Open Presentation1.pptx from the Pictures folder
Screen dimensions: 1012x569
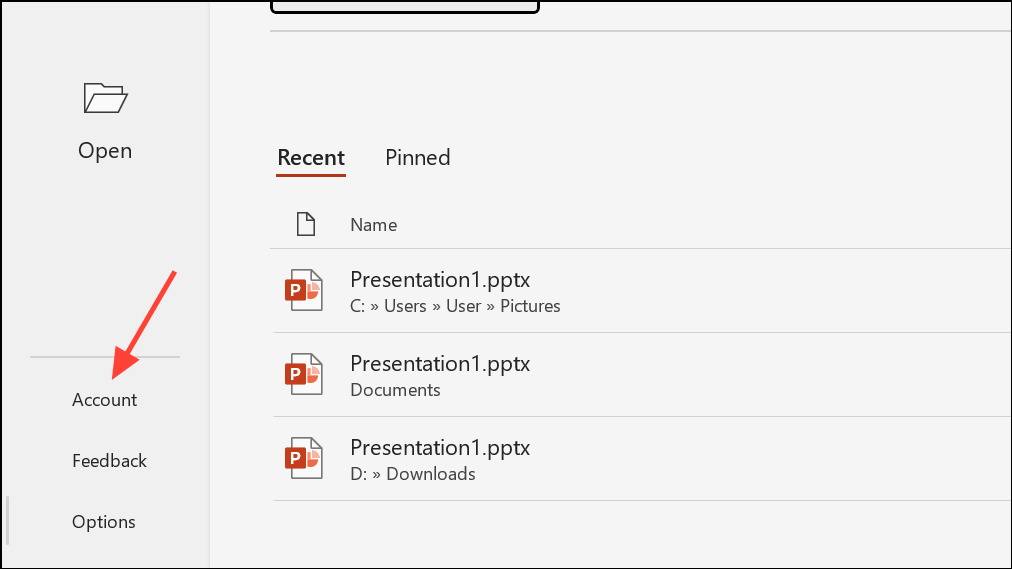[x=642, y=291]
